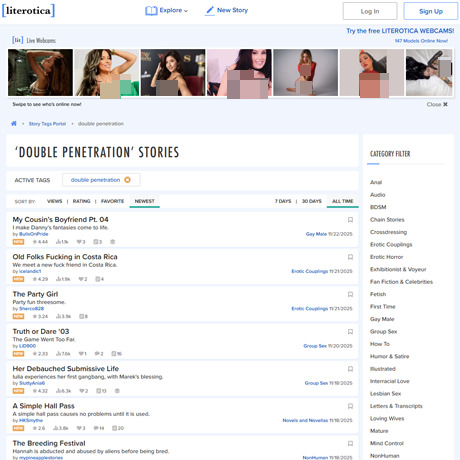Filter by Mind Control category
This screenshot has width=460, height=460.
pyautogui.click(x=387, y=443)
